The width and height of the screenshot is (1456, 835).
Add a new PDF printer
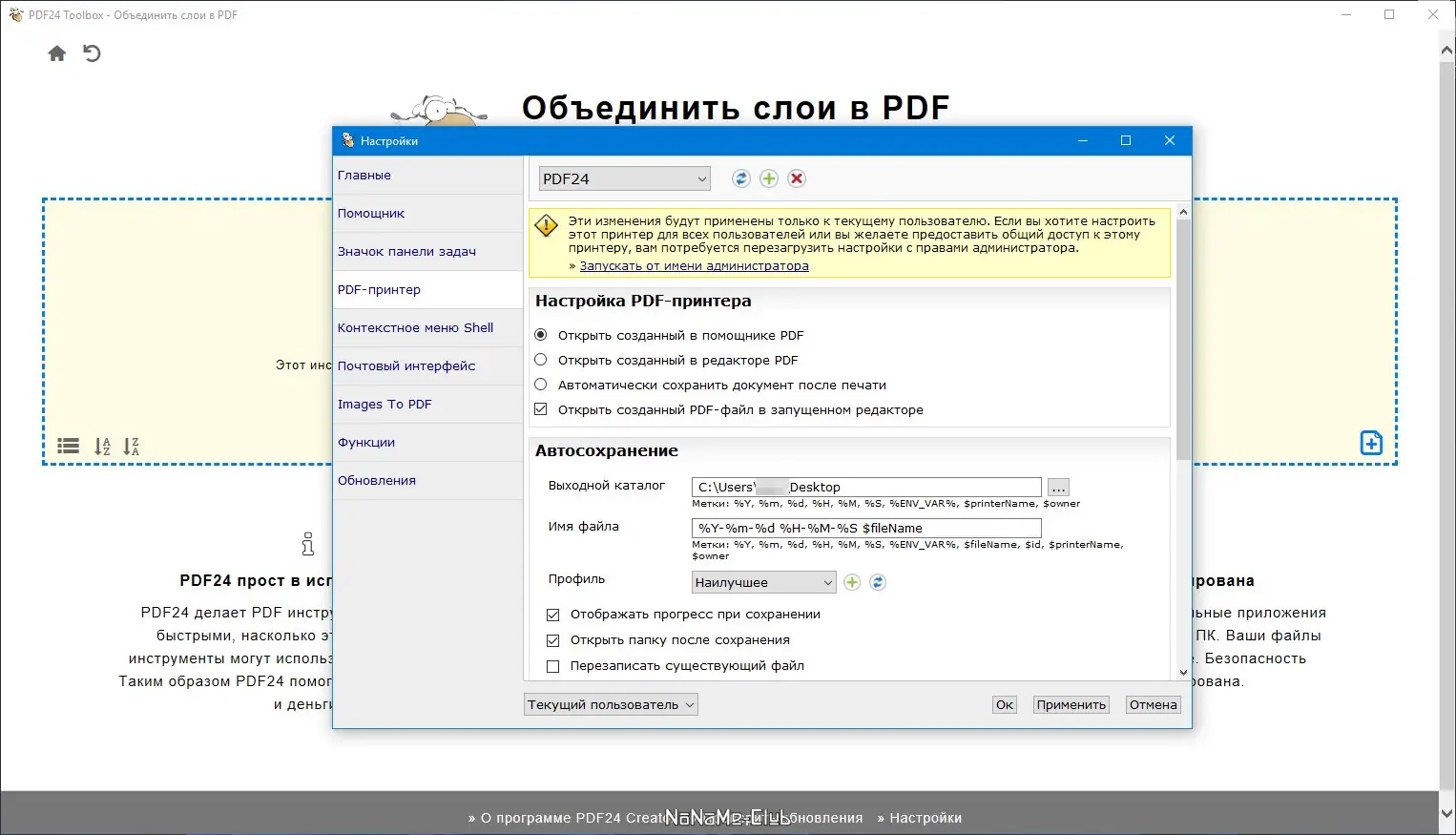click(x=769, y=178)
